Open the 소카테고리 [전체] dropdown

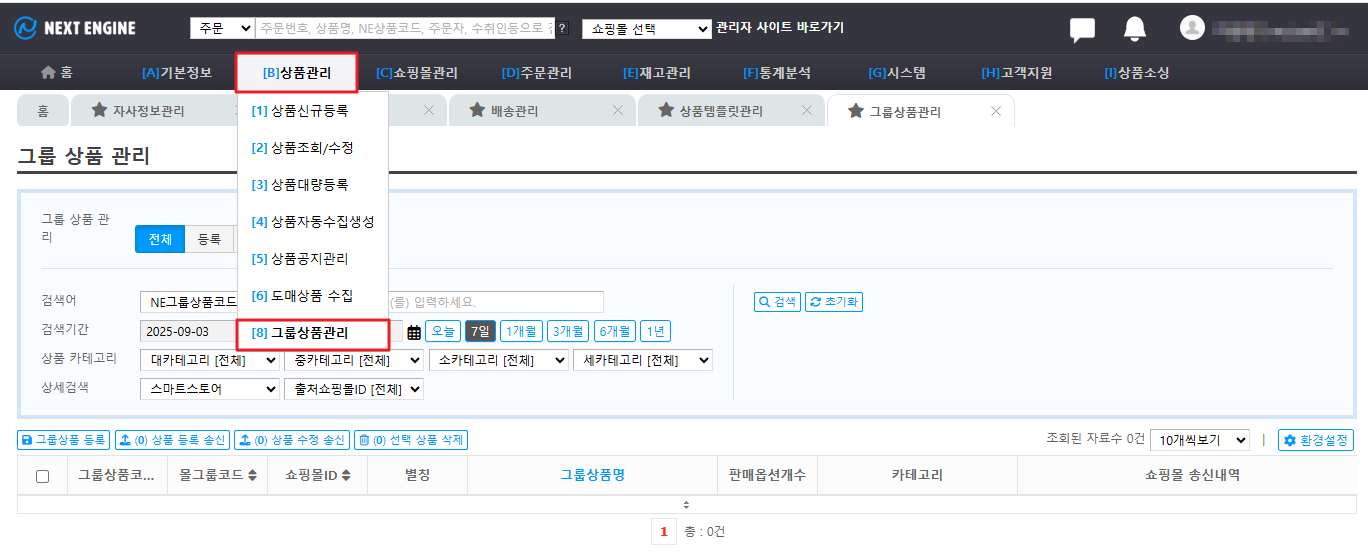[x=498, y=360]
